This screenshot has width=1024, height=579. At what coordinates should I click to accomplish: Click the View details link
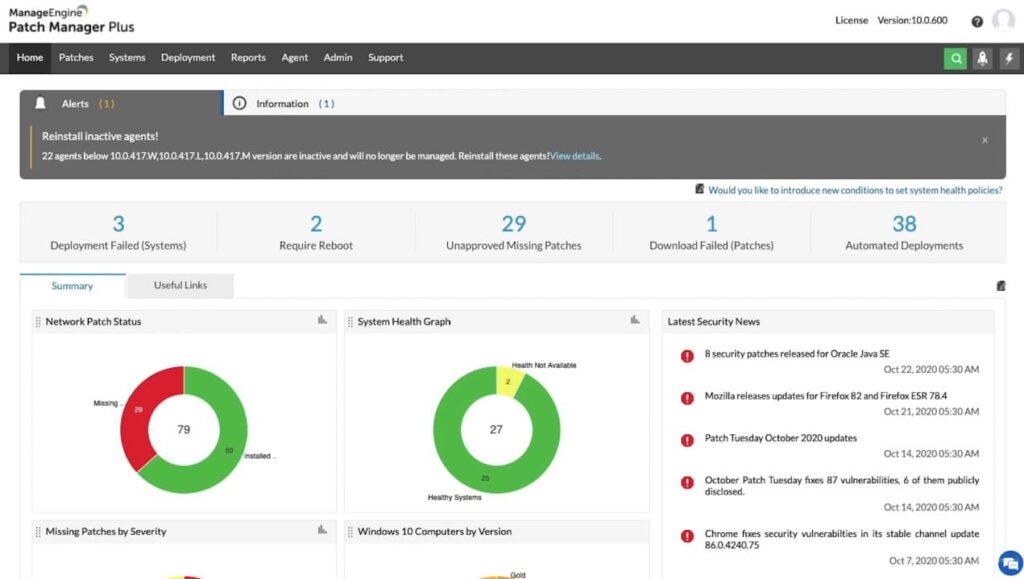point(575,157)
